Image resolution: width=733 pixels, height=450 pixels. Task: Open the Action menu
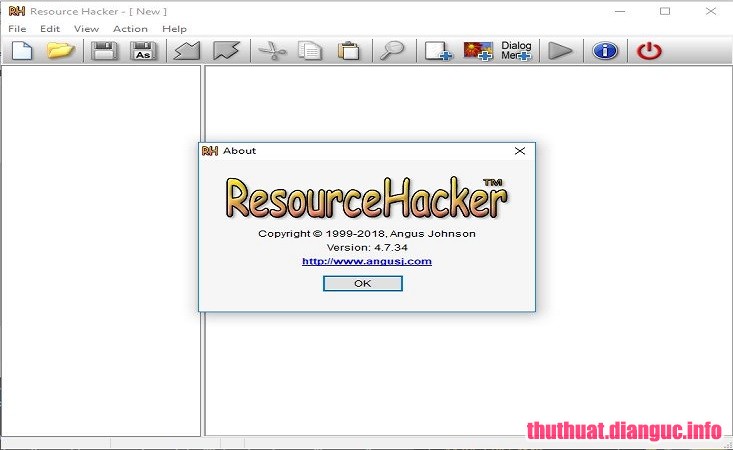[130, 29]
